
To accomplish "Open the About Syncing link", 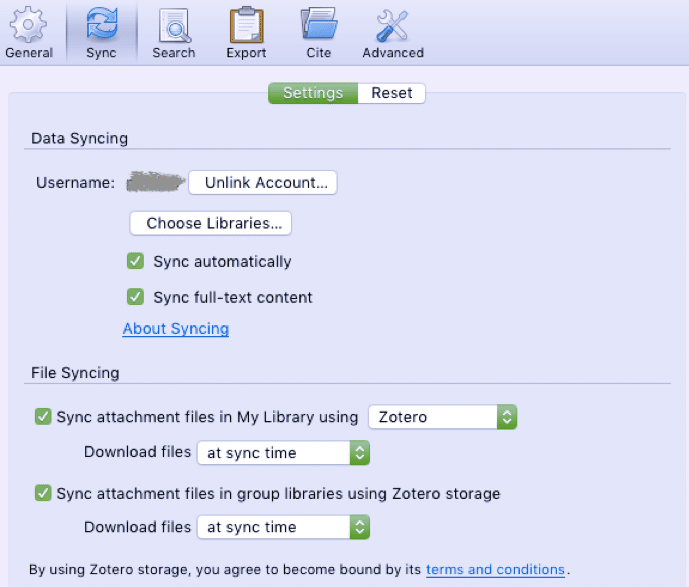I will pyautogui.click(x=176, y=329).
